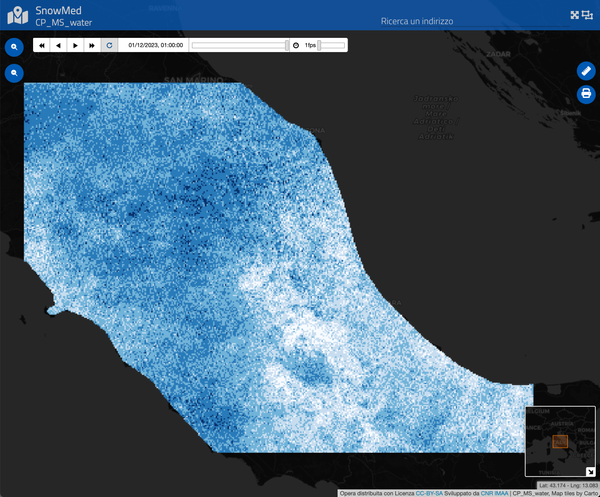This screenshot has height=497, width=600.
Task: Click the zoom in magnifier button
Action: point(15,47)
